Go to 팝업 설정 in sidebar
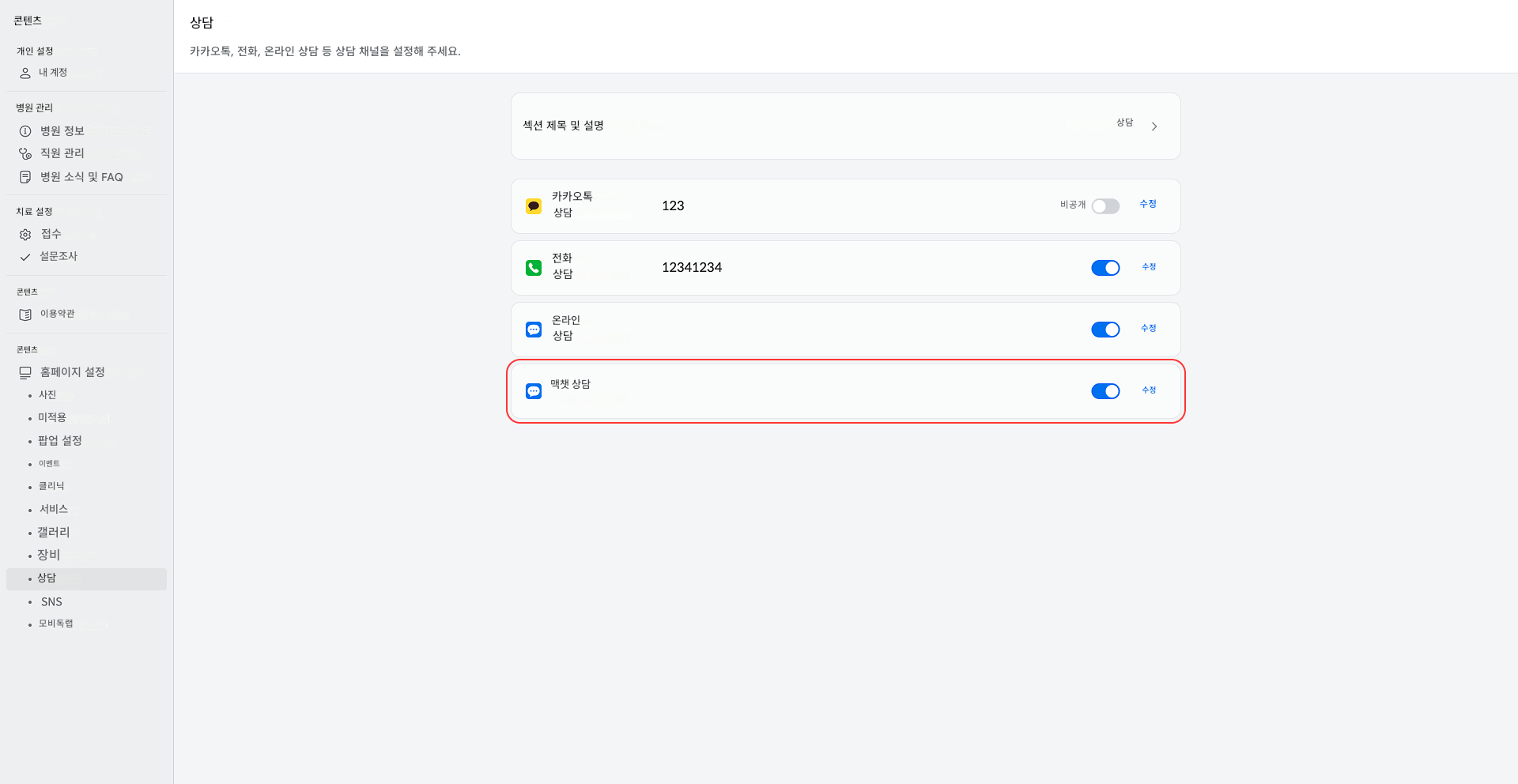 click(x=60, y=441)
